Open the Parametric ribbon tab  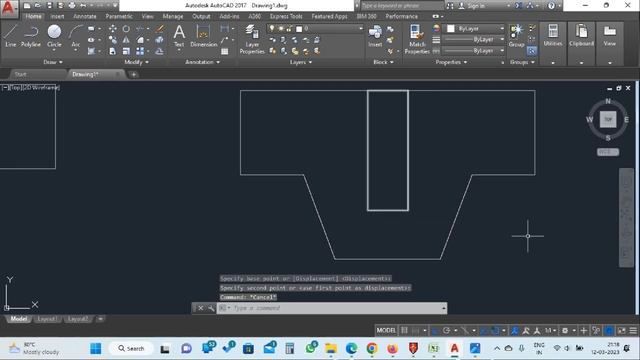[x=119, y=16]
